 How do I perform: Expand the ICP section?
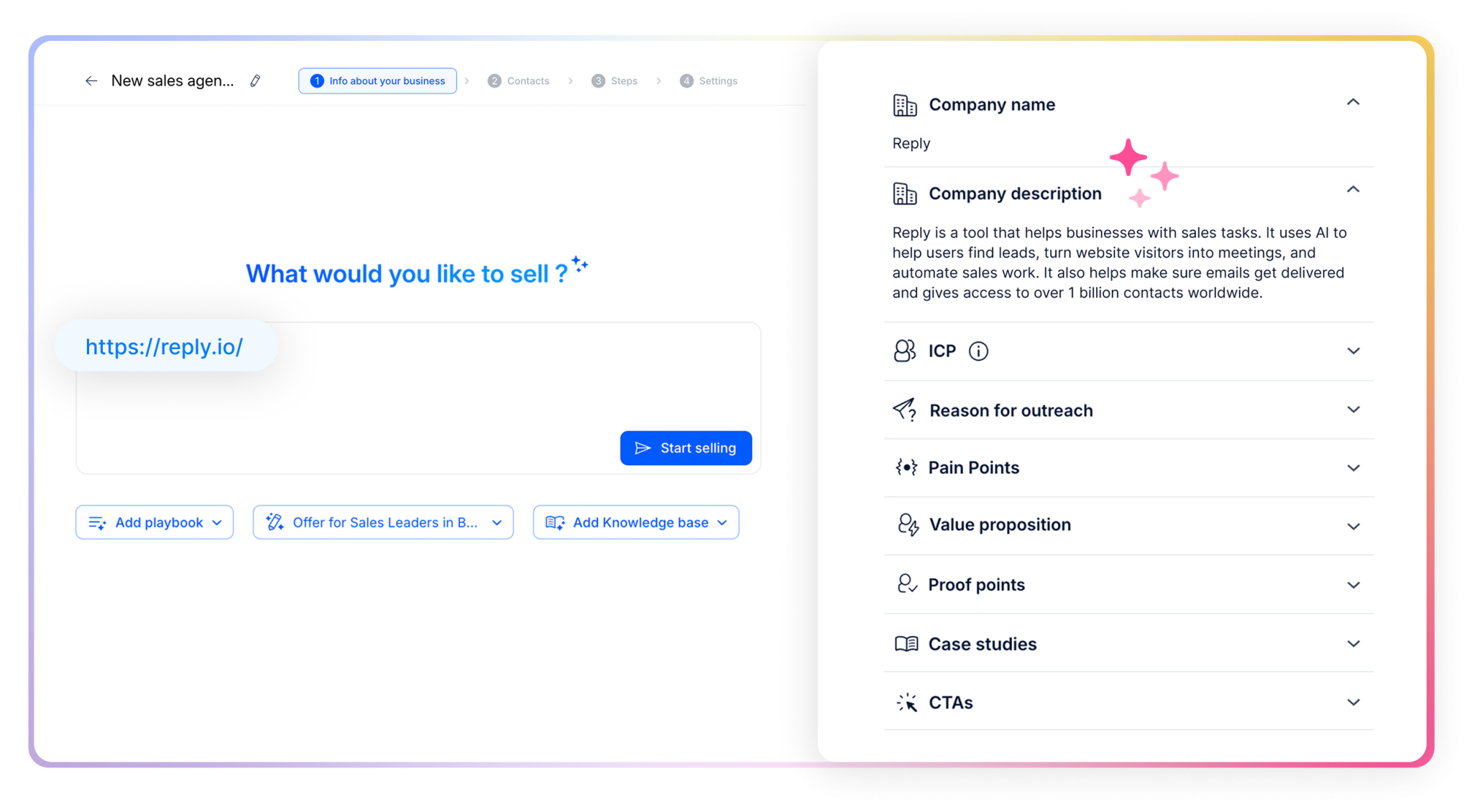[x=1354, y=351]
